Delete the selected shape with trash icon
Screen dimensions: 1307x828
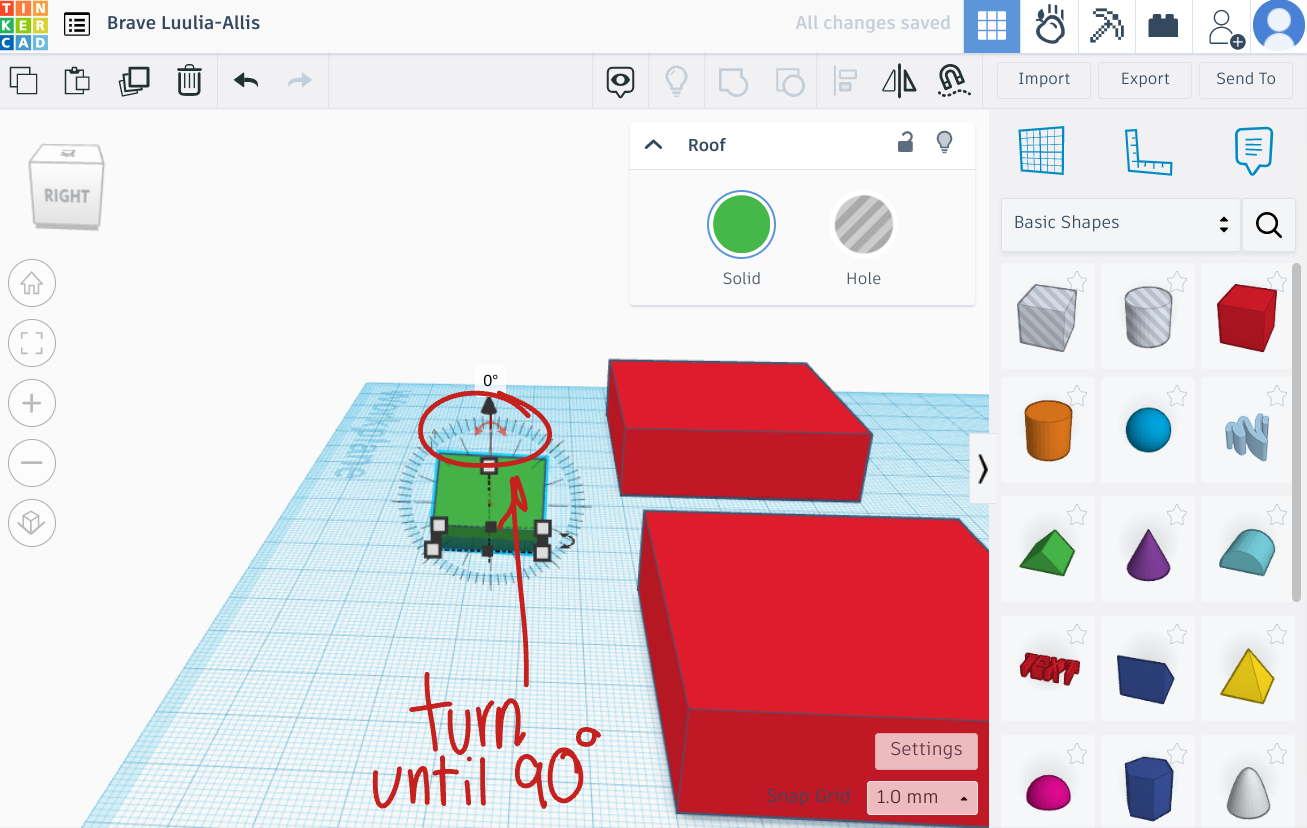189,80
